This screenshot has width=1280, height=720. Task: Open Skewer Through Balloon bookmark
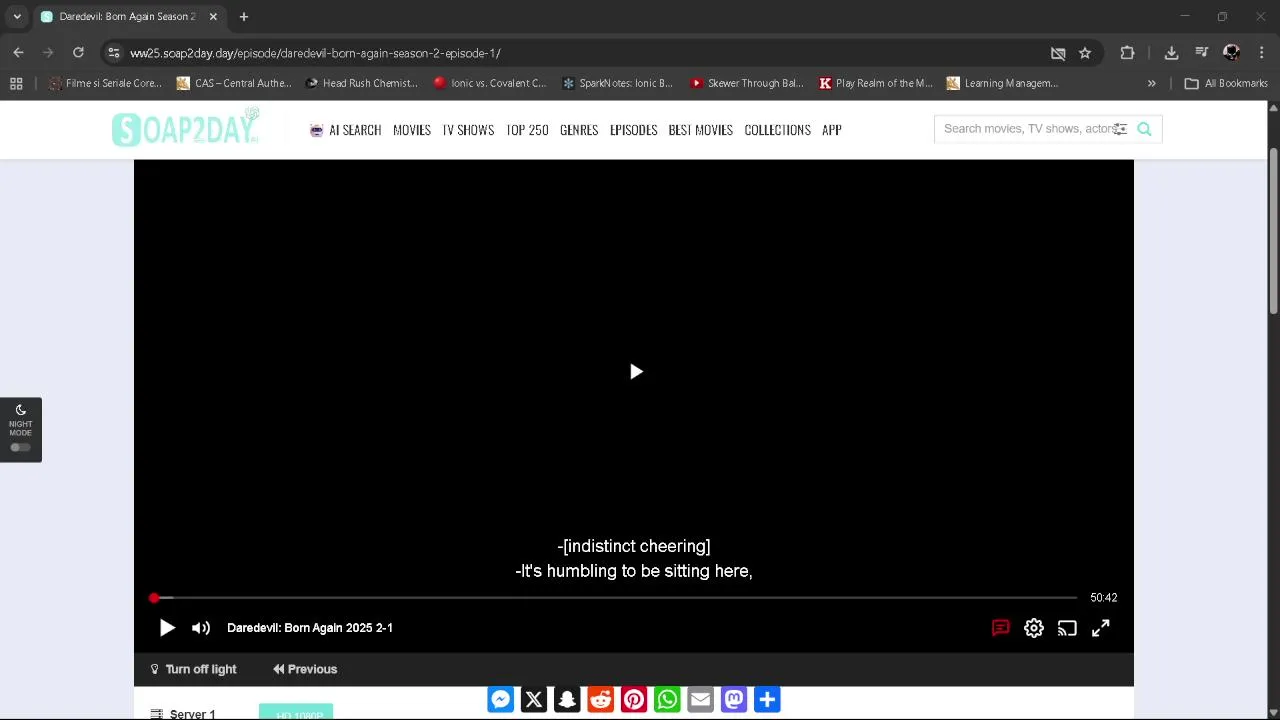747,83
